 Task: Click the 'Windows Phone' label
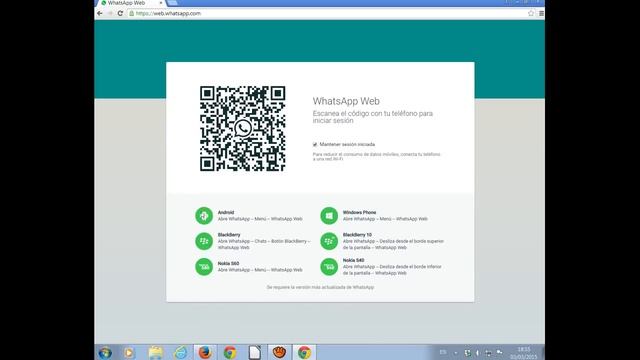click(x=359, y=212)
